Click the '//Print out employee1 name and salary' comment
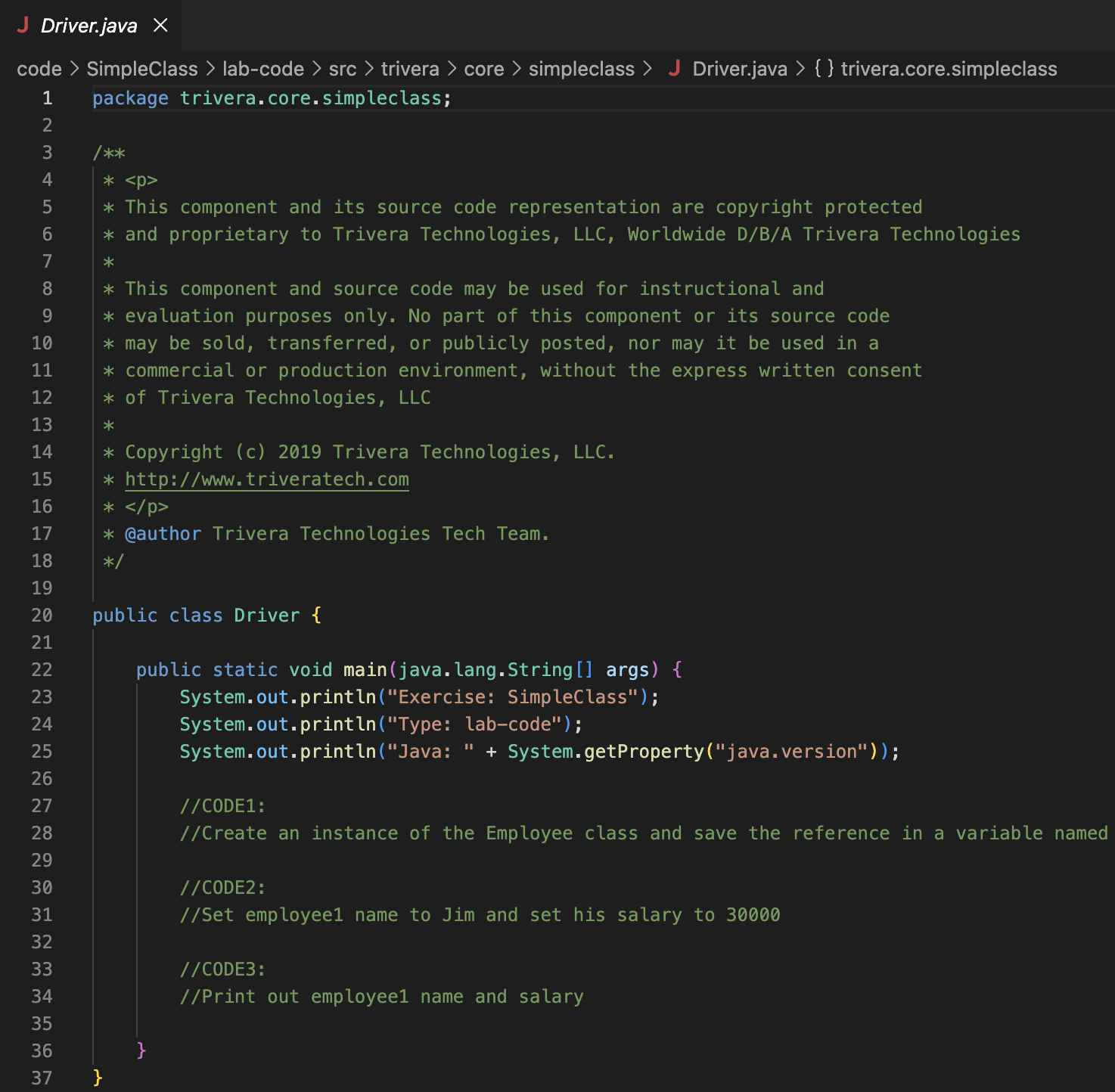Viewport: 1115px width, 1092px height. pyautogui.click(x=382, y=997)
